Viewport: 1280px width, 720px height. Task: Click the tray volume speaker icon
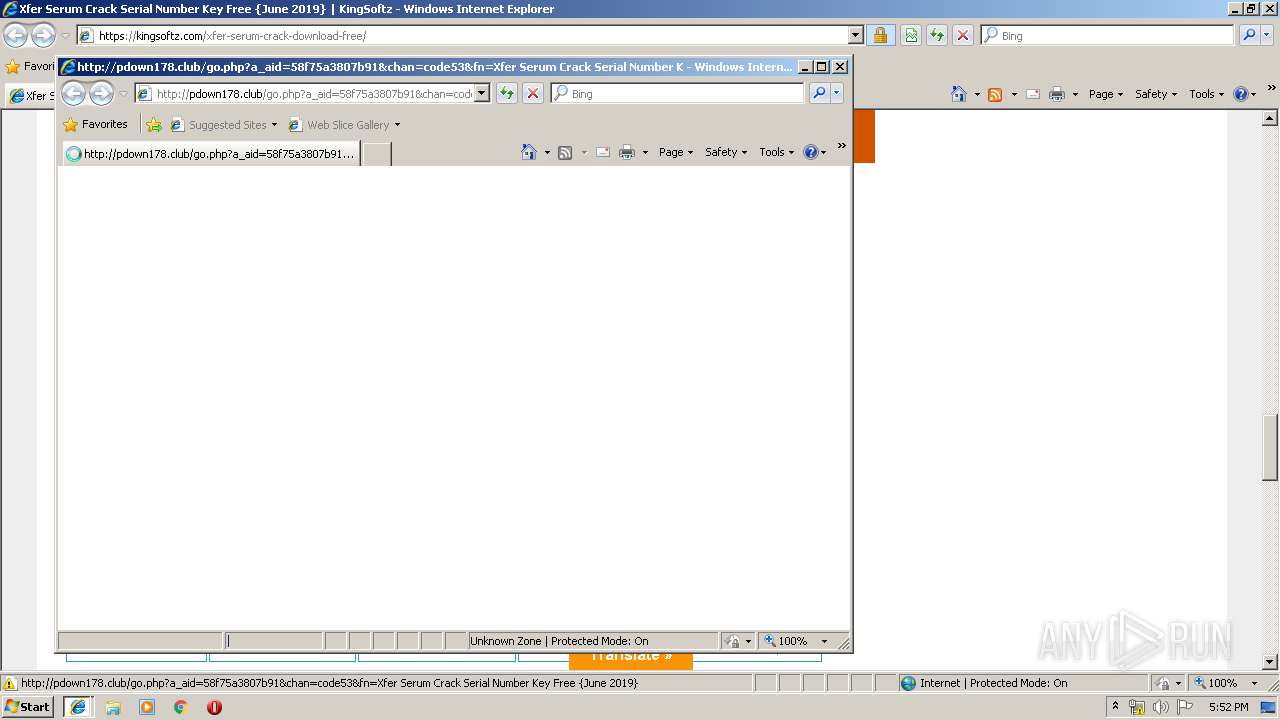point(1160,707)
